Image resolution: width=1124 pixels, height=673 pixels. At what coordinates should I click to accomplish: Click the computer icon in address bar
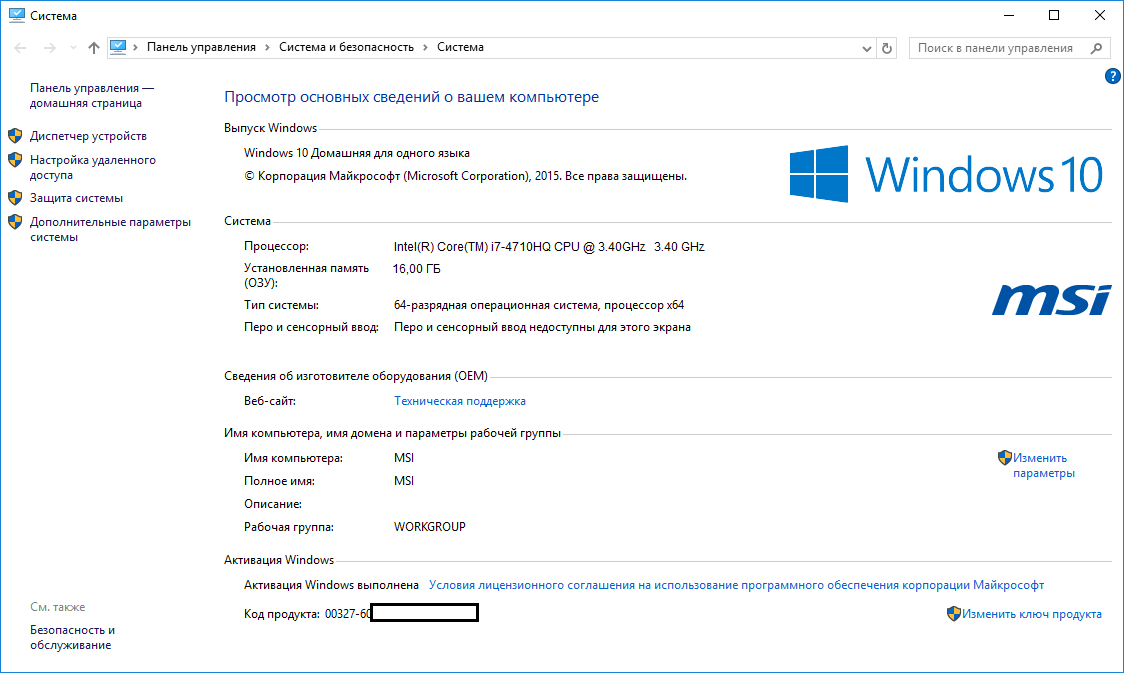118,47
